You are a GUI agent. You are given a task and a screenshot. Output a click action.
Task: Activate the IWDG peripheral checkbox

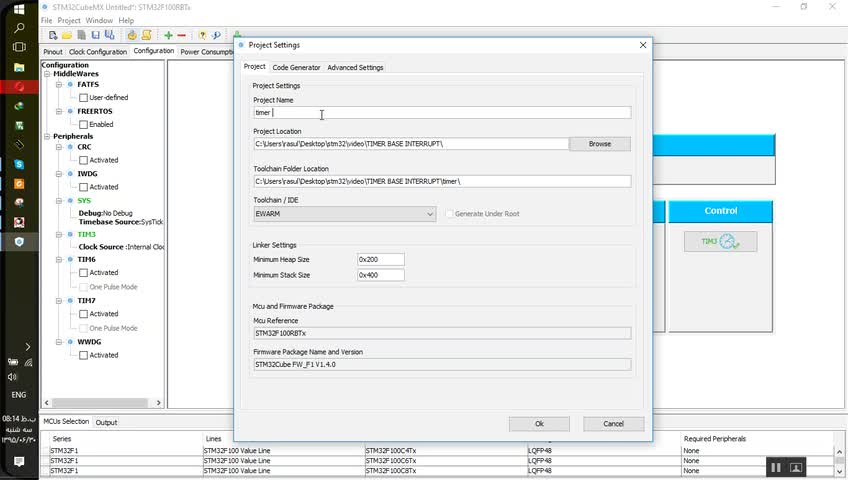click(83, 187)
